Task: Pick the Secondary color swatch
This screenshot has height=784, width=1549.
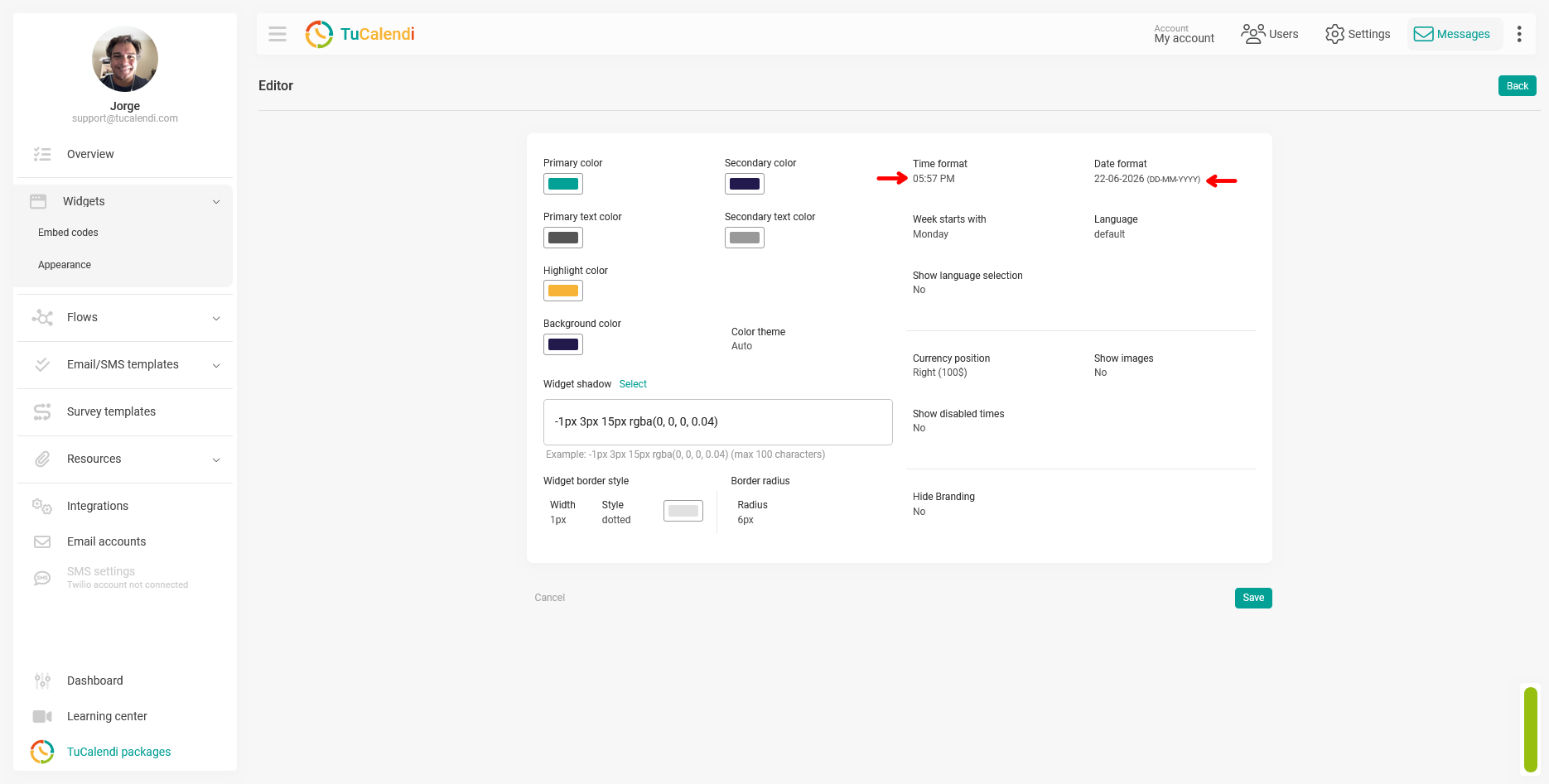Action: coord(745,184)
